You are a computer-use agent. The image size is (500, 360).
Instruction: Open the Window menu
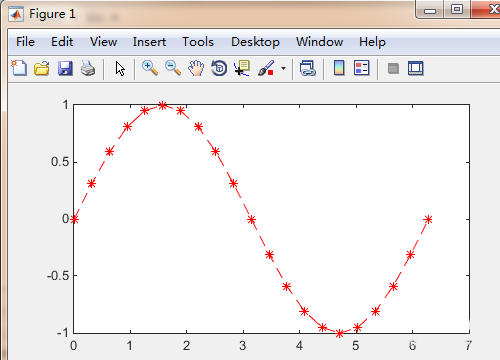point(319,42)
